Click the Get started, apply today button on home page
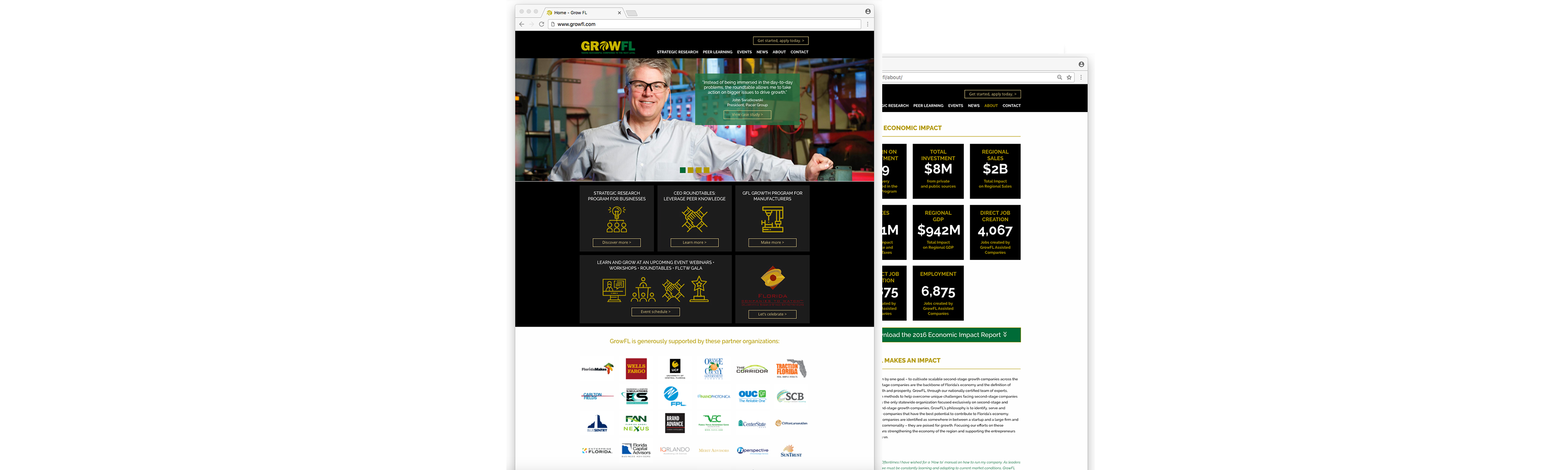This screenshot has height=470, width=1568. (780, 41)
